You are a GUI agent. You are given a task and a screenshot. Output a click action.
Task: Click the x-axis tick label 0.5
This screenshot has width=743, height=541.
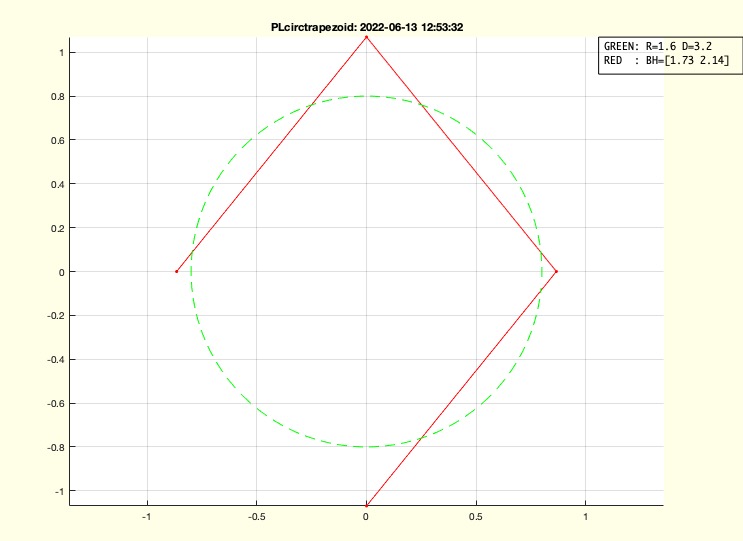tap(475, 518)
